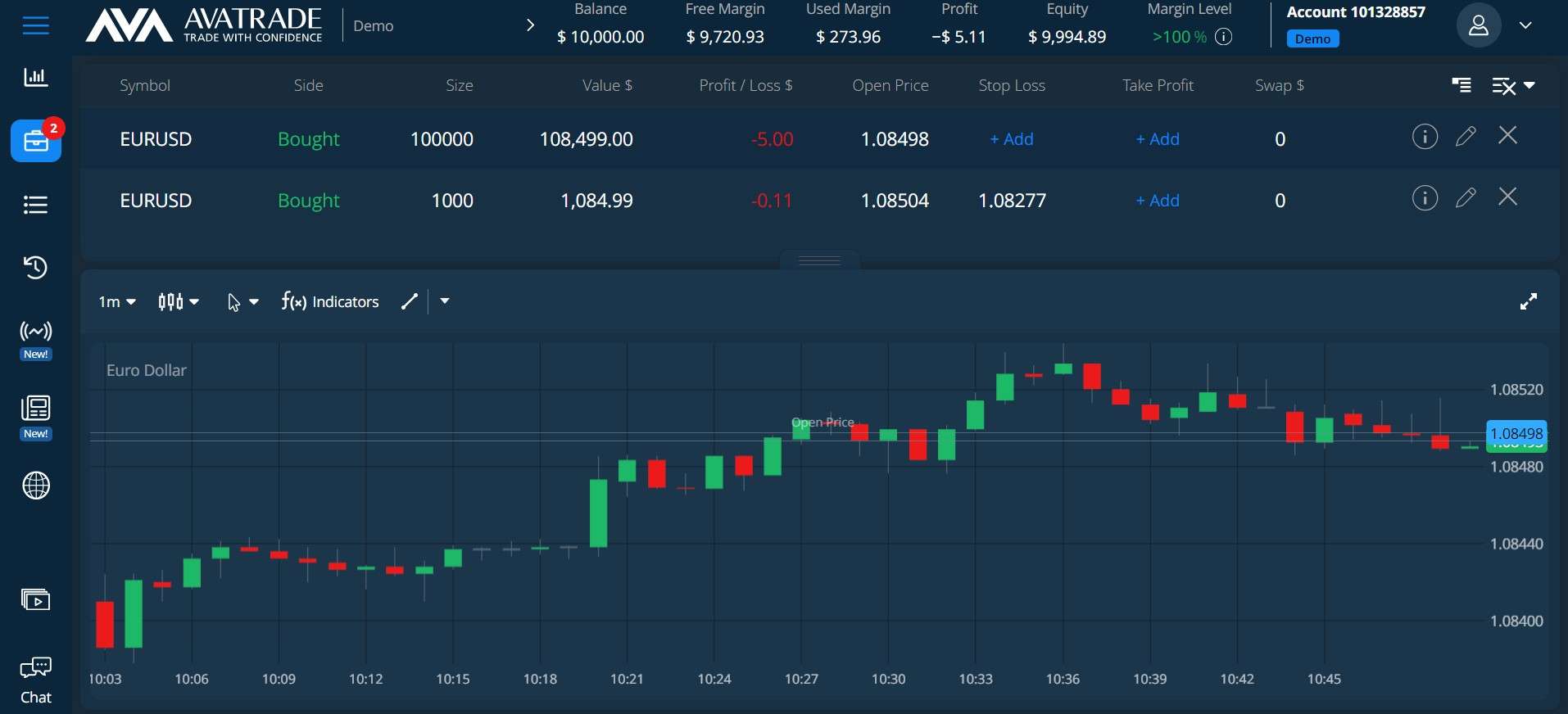This screenshot has height=714, width=1568.
Task: Click the Swap $ column header
Action: [x=1280, y=85]
